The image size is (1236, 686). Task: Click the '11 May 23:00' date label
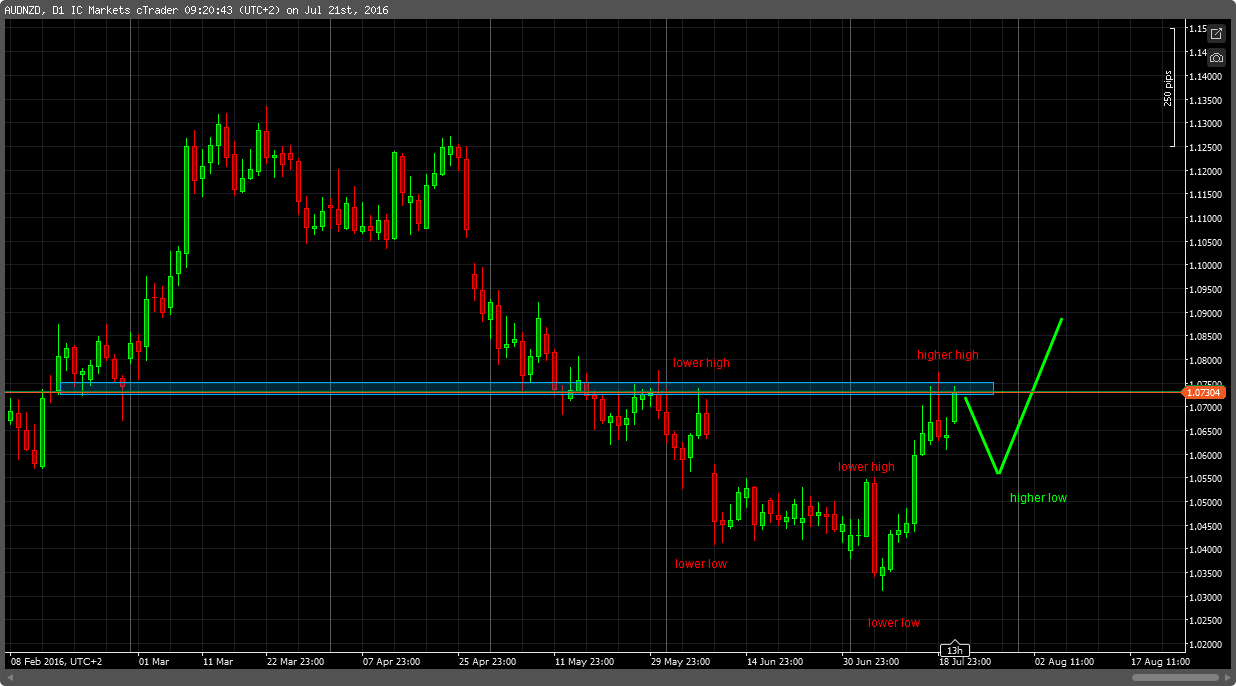[x=586, y=662]
